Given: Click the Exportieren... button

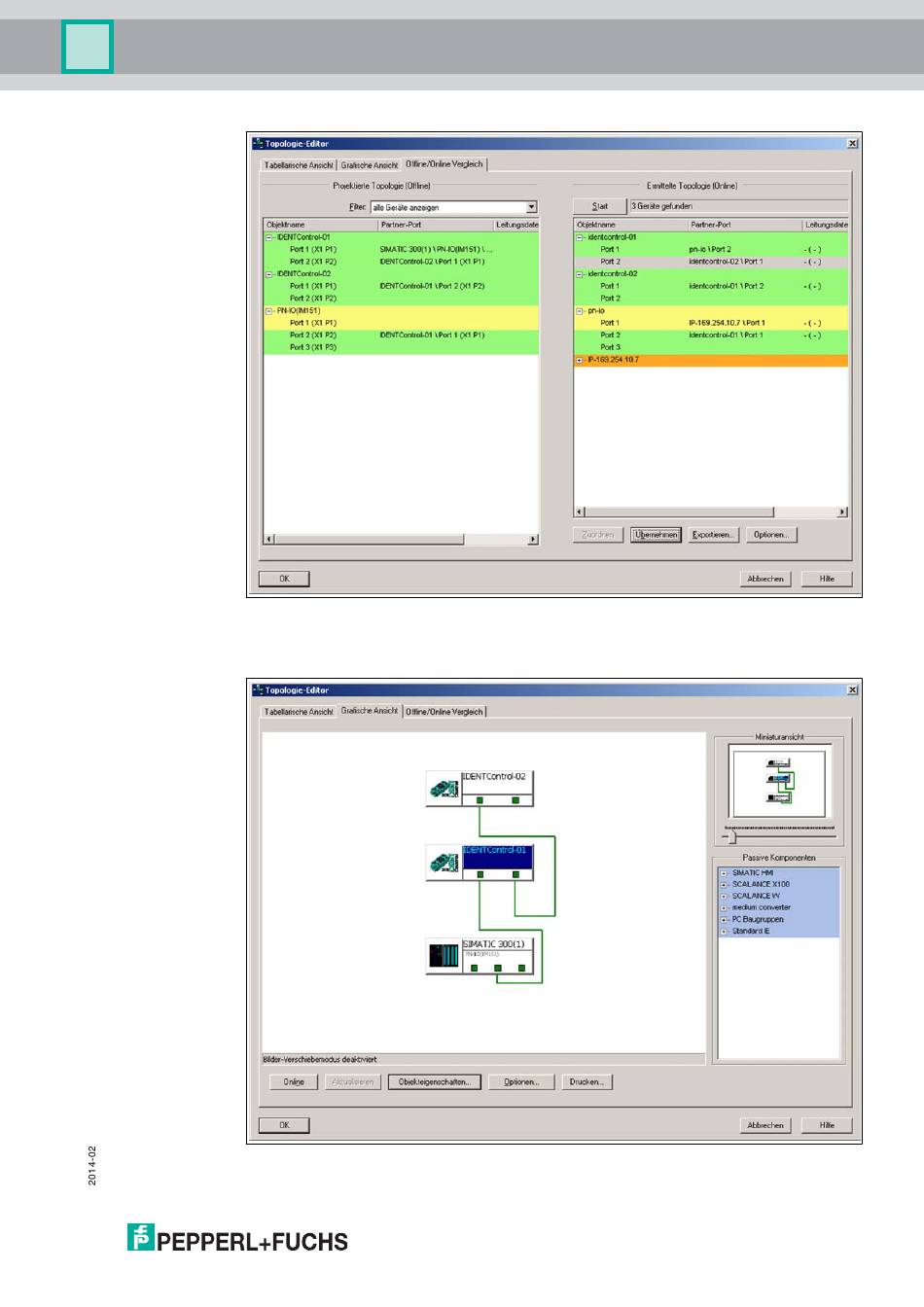Looking at the screenshot, I should coord(713,535).
